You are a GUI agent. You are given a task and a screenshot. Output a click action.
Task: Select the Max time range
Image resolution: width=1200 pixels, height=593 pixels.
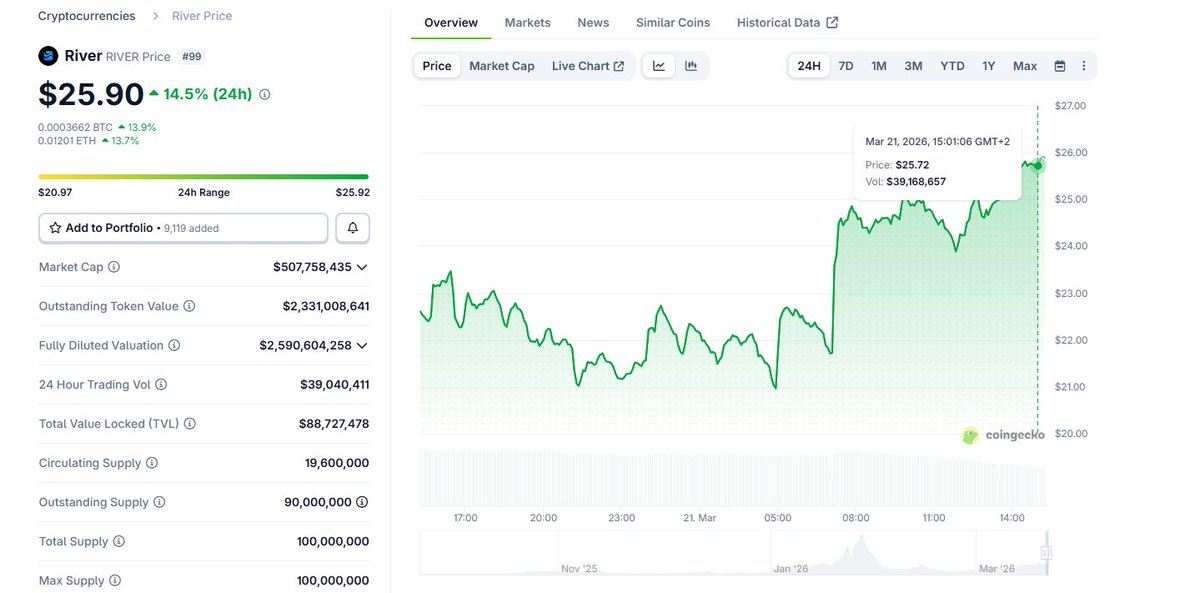coord(1025,66)
